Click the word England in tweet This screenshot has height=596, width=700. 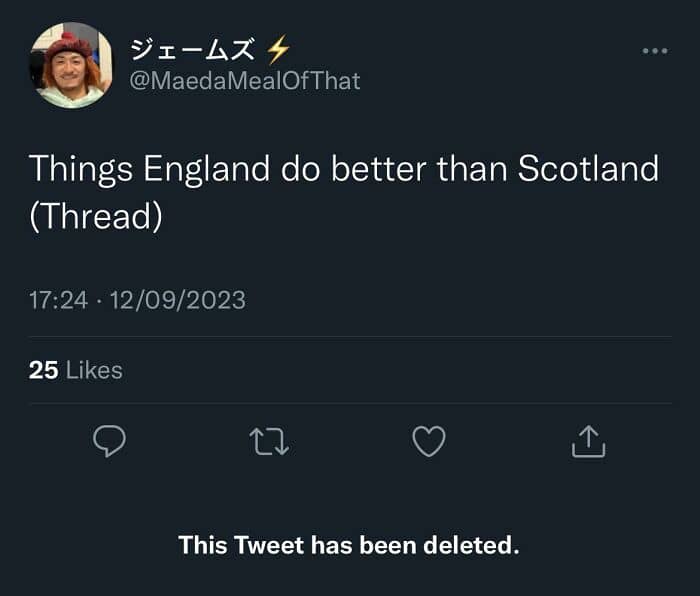207,170
